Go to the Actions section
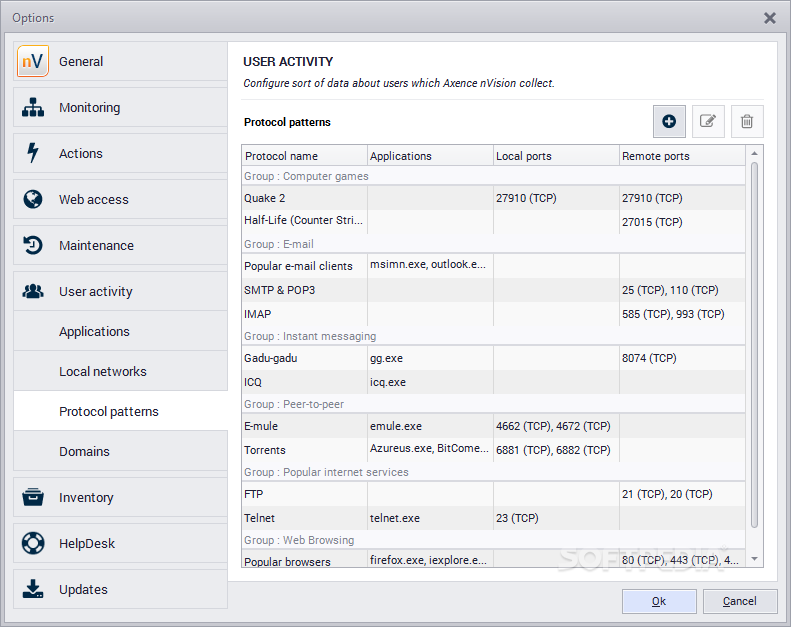Screen dimensions: 791x627 [121, 153]
